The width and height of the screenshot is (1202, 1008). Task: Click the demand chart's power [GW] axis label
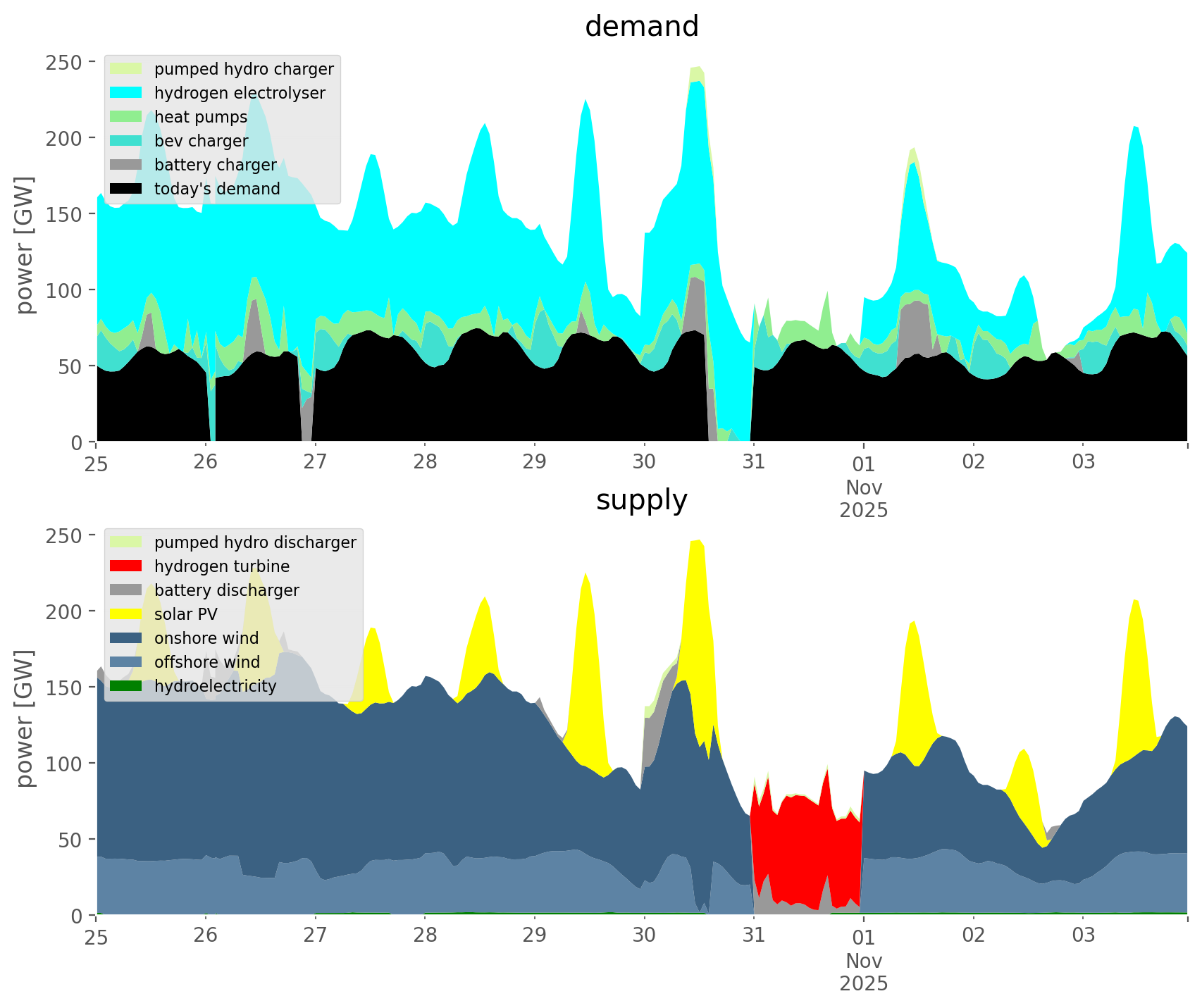pos(25,245)
